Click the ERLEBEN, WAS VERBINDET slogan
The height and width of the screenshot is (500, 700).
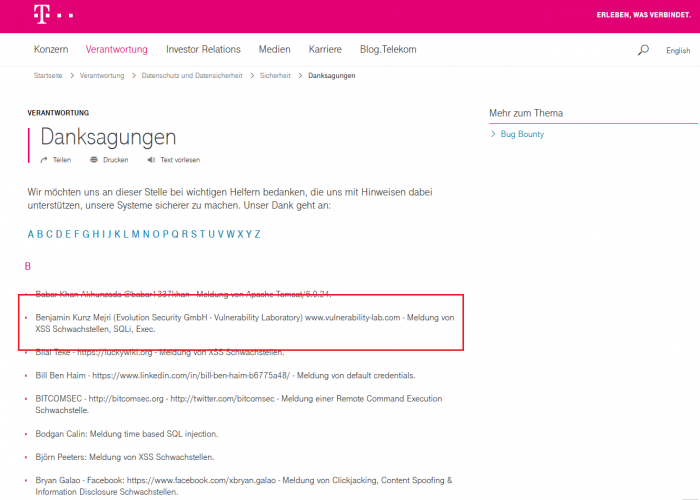pyautogui.click(x=643, y=15)
